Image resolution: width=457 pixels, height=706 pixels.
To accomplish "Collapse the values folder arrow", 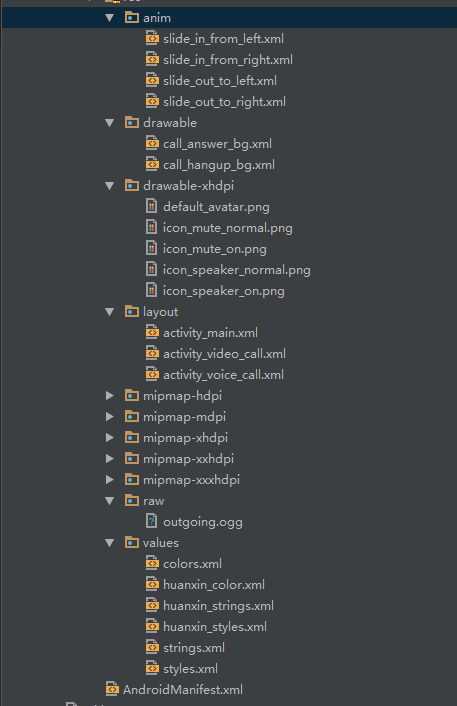I will (x=109, y=543).
